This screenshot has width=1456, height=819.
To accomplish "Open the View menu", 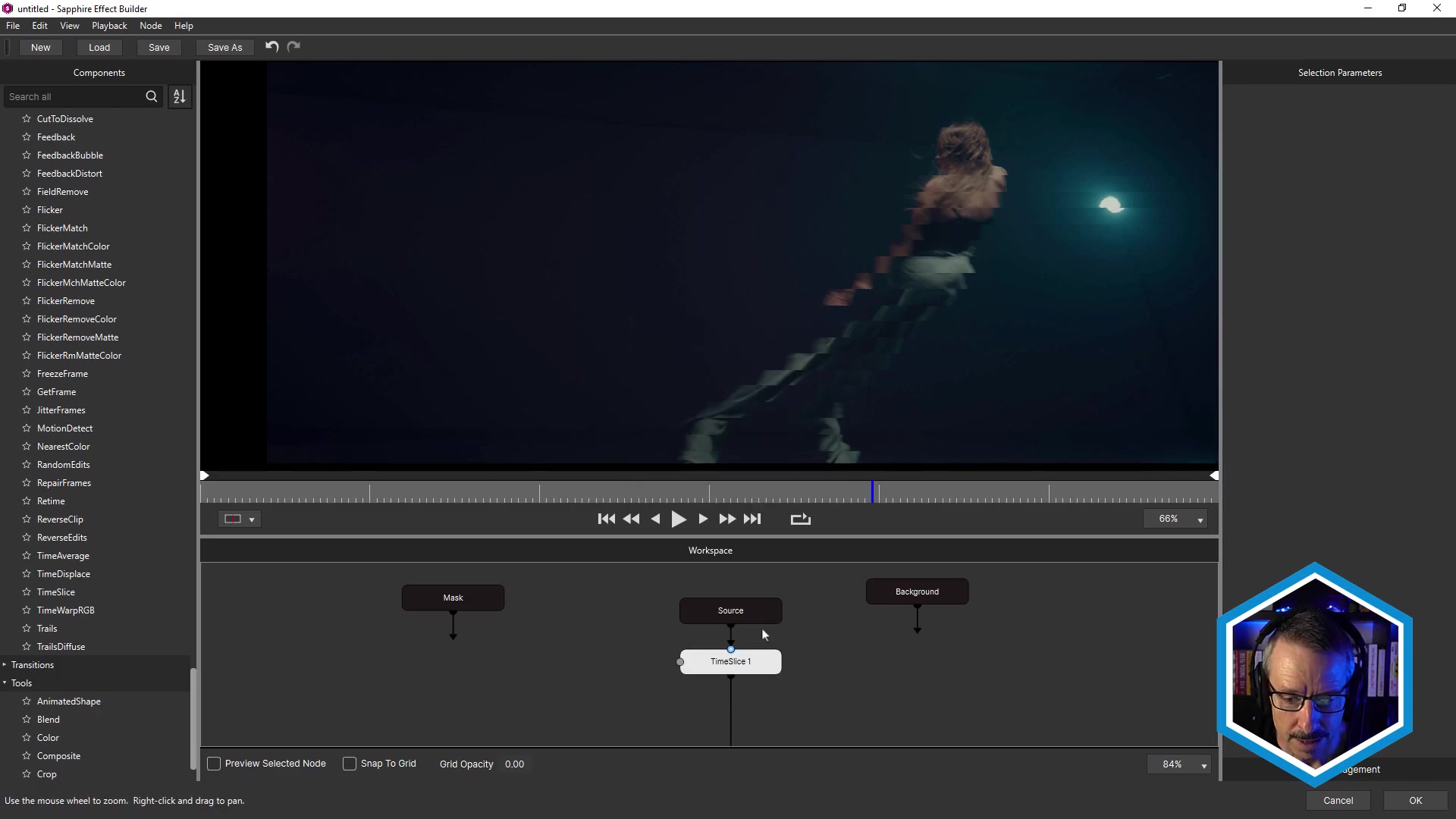I will [69, 25].
